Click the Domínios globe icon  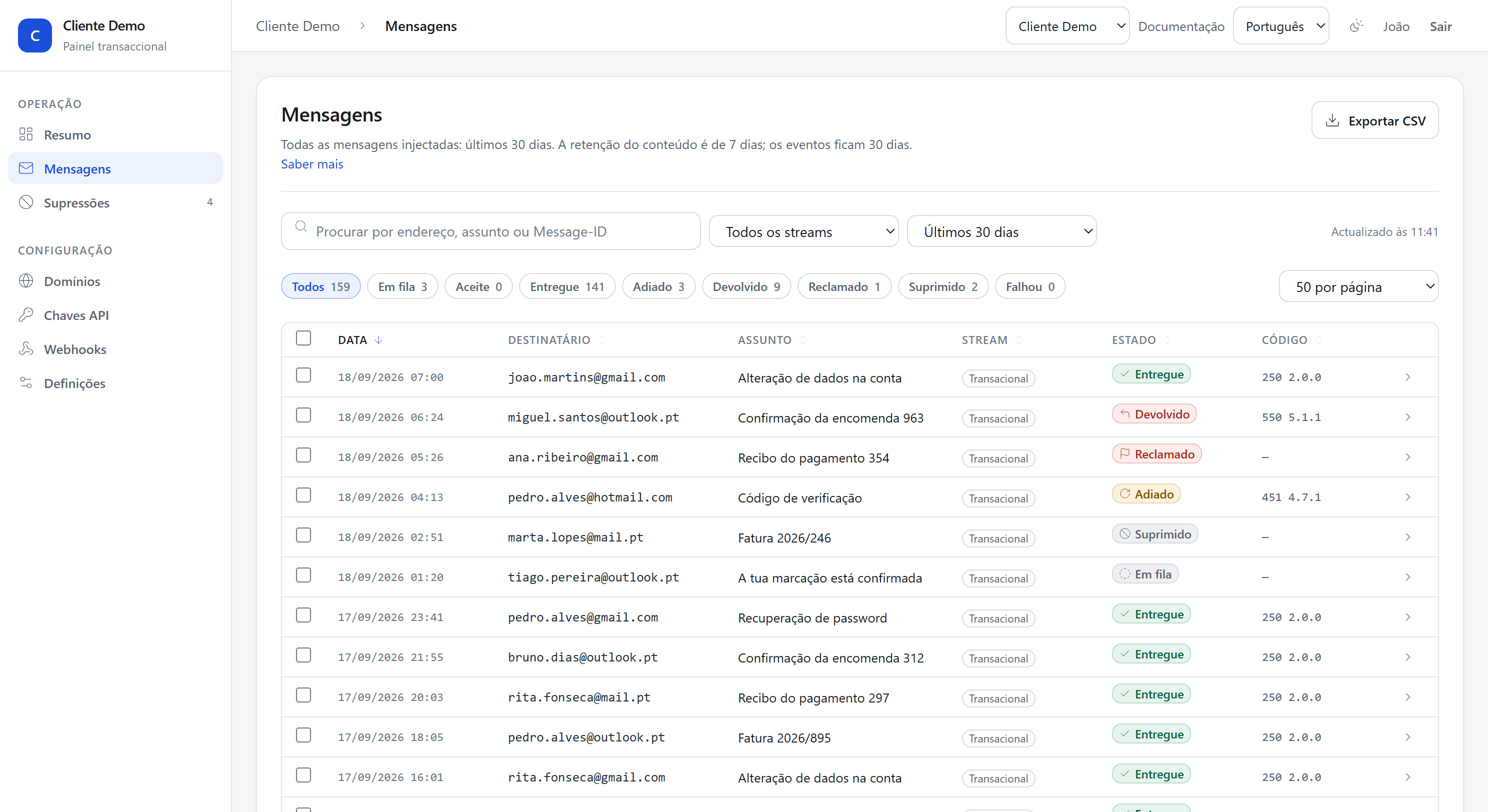(26, 280)
